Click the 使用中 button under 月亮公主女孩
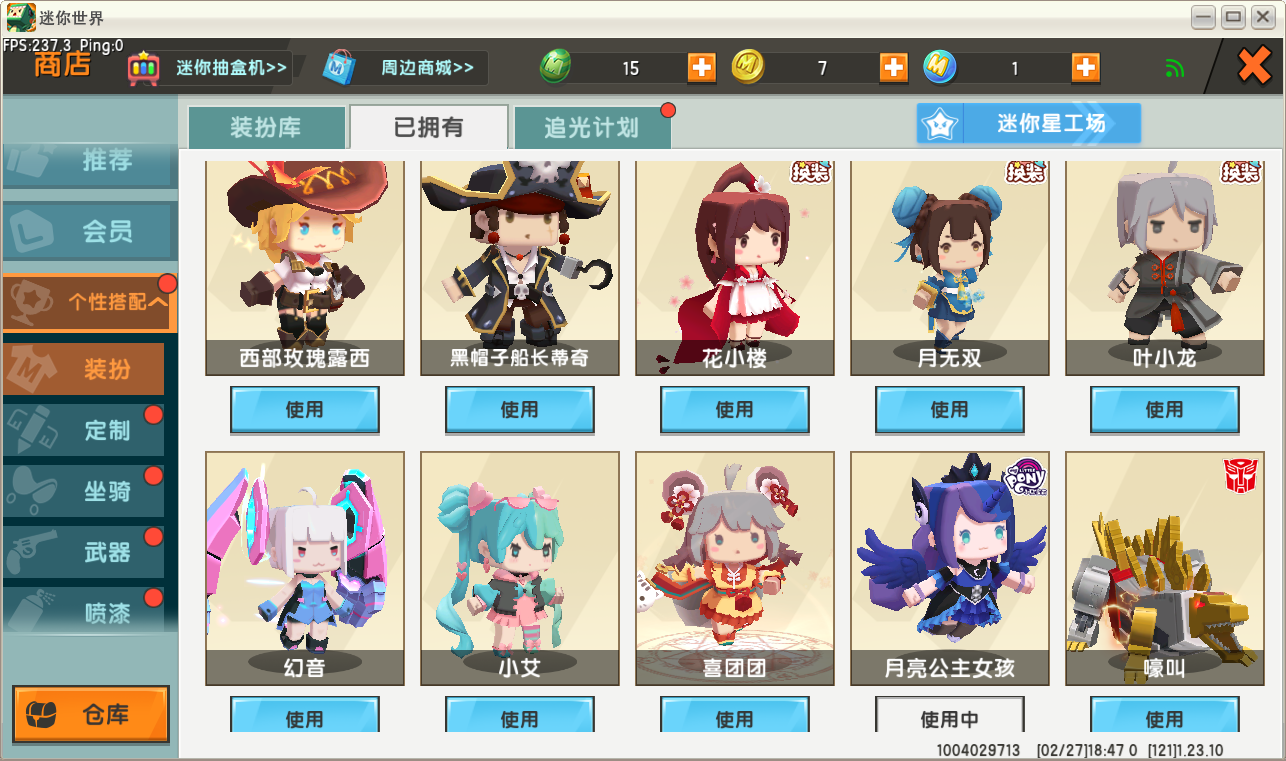 tap(950, 716)
